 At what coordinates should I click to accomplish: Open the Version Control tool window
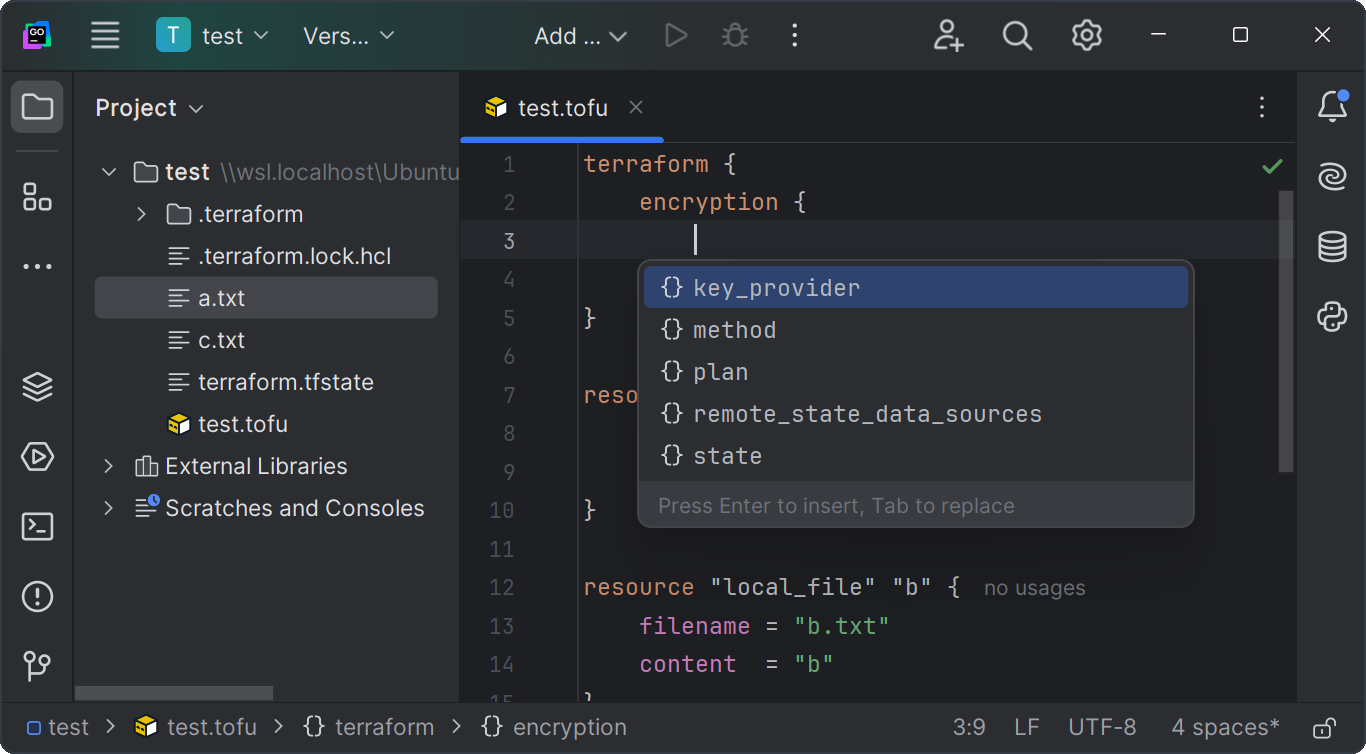(x=37, y=666)
